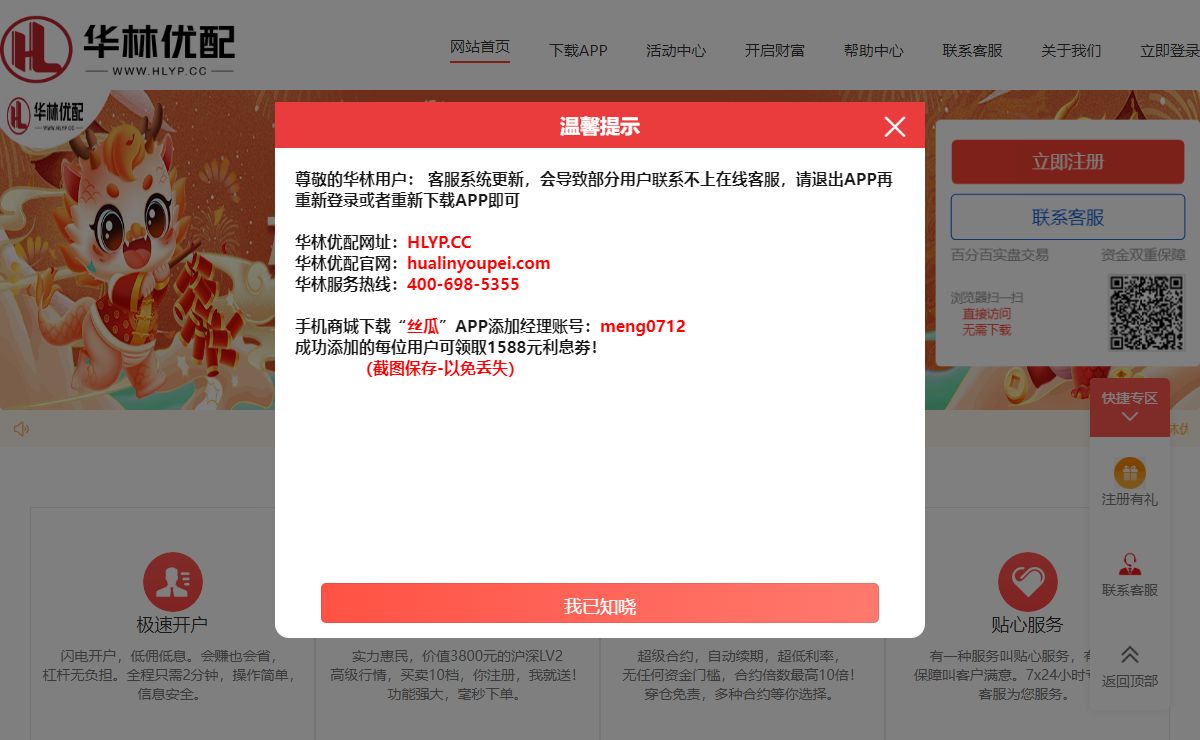Go to 下载APP in the navigation
Viewport: 1200px width, 740px height.
pyautogui.click(x=578, y=50)
